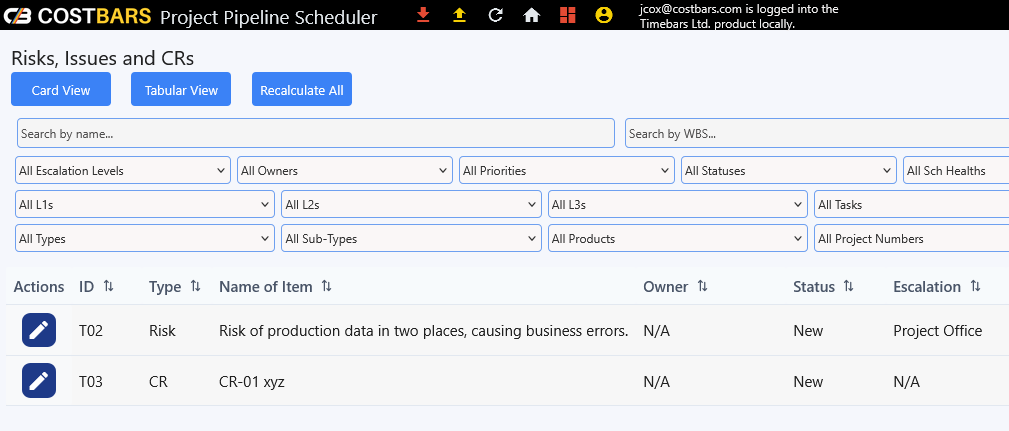Open the All Owners filter dropdown
Image resolution: width=1009 pixels, height=431 pixels.
pos(344,171)
